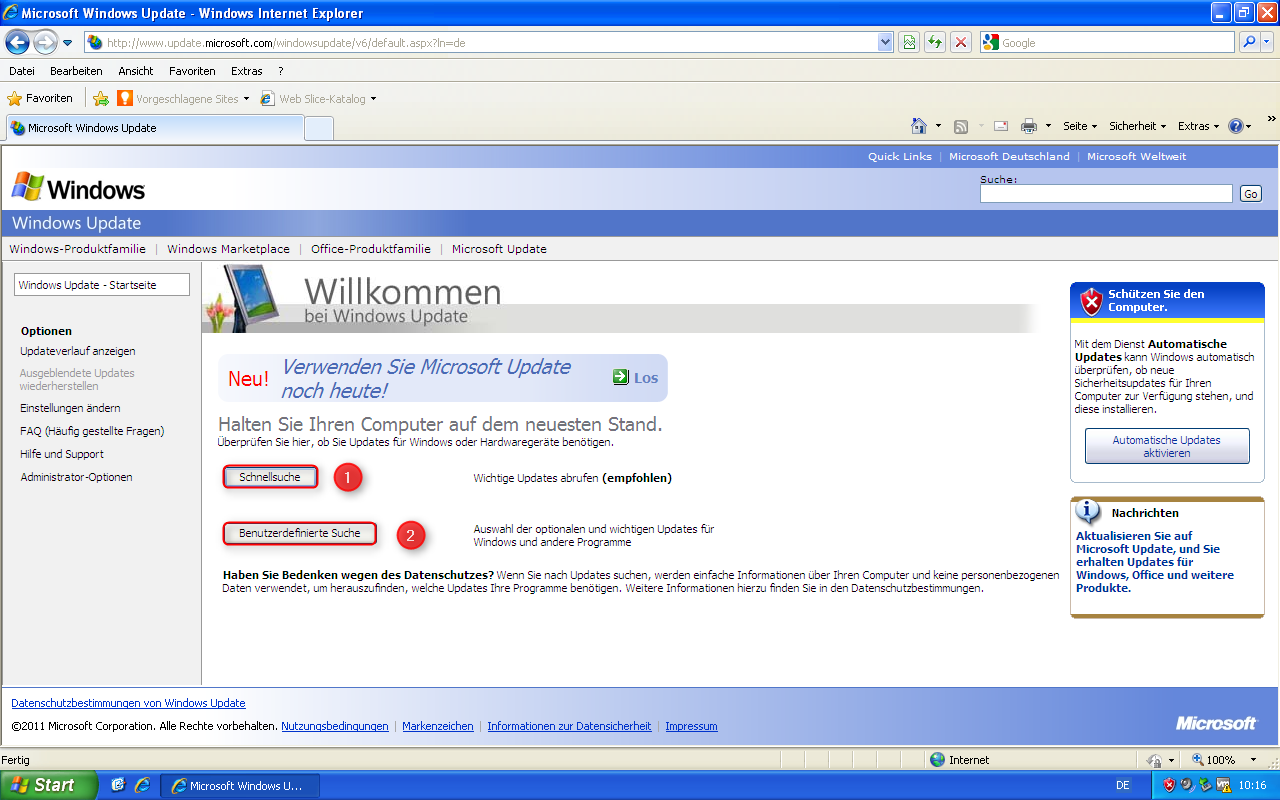Click inside the Suche input field
The height and width of the screenshot is (800, 1280).
pos(1105,193)
